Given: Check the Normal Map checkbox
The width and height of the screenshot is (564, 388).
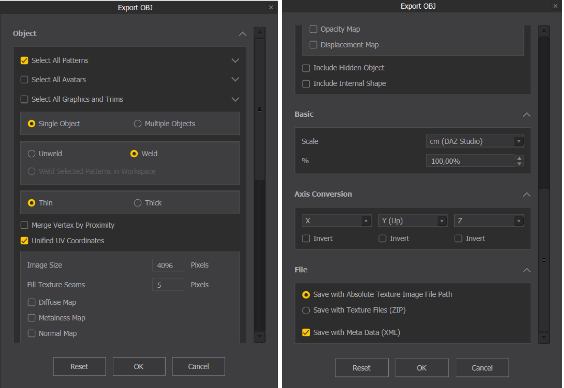Looking at the screenshot, I should click(31, 333).
